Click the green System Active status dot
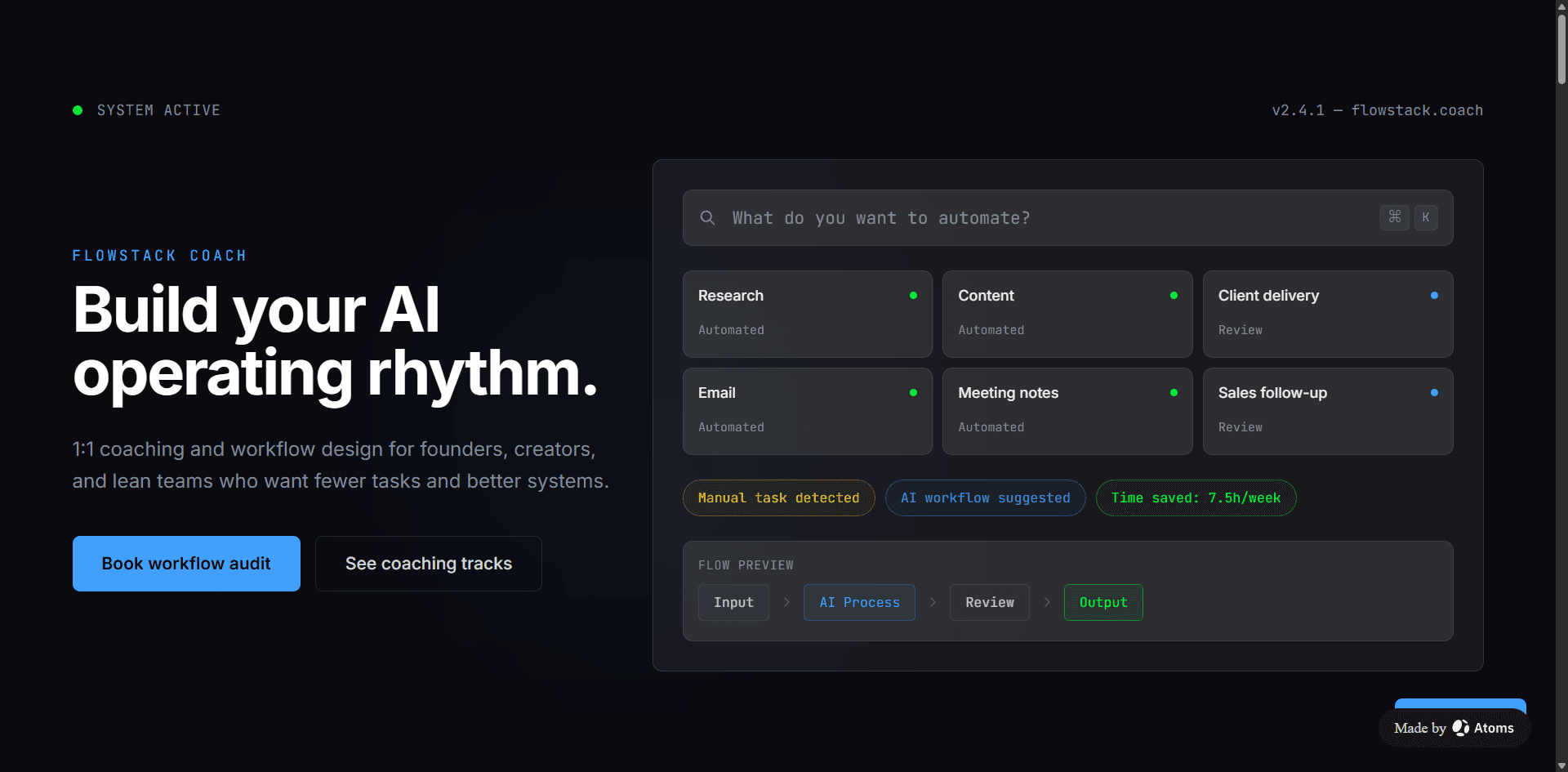This screenshot has width=1568, height=772. coord(78,110)
